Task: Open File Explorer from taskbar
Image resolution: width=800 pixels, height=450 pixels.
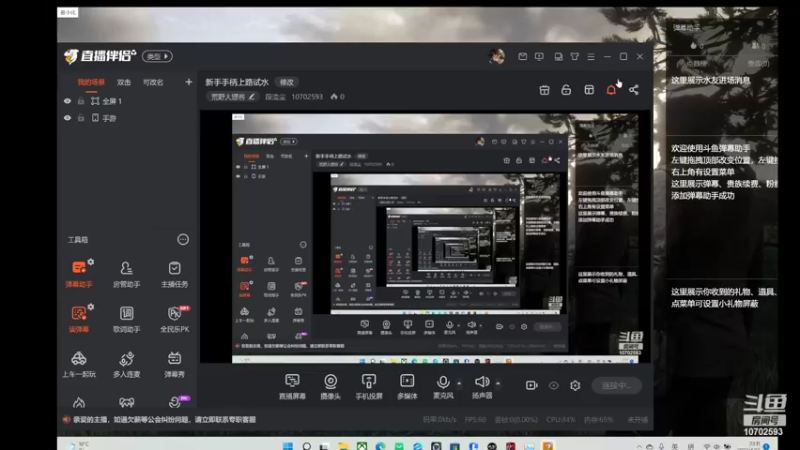Action: pos(343,446)
